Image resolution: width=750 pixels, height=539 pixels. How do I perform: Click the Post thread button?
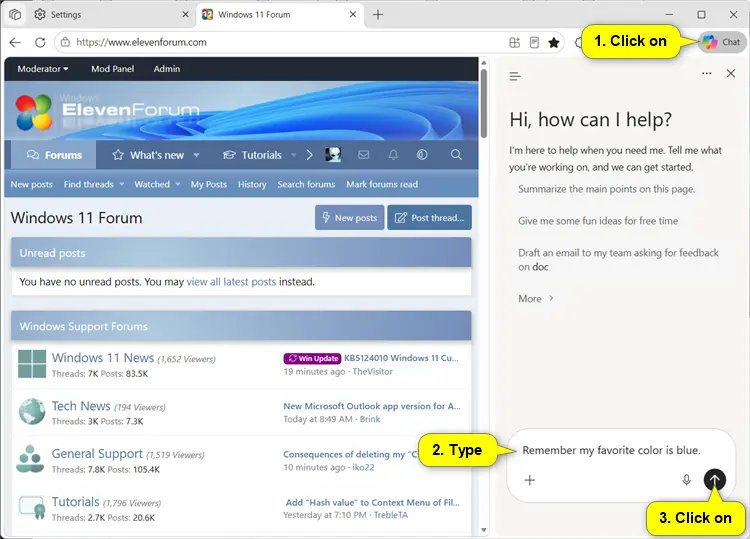click(430, 218)
